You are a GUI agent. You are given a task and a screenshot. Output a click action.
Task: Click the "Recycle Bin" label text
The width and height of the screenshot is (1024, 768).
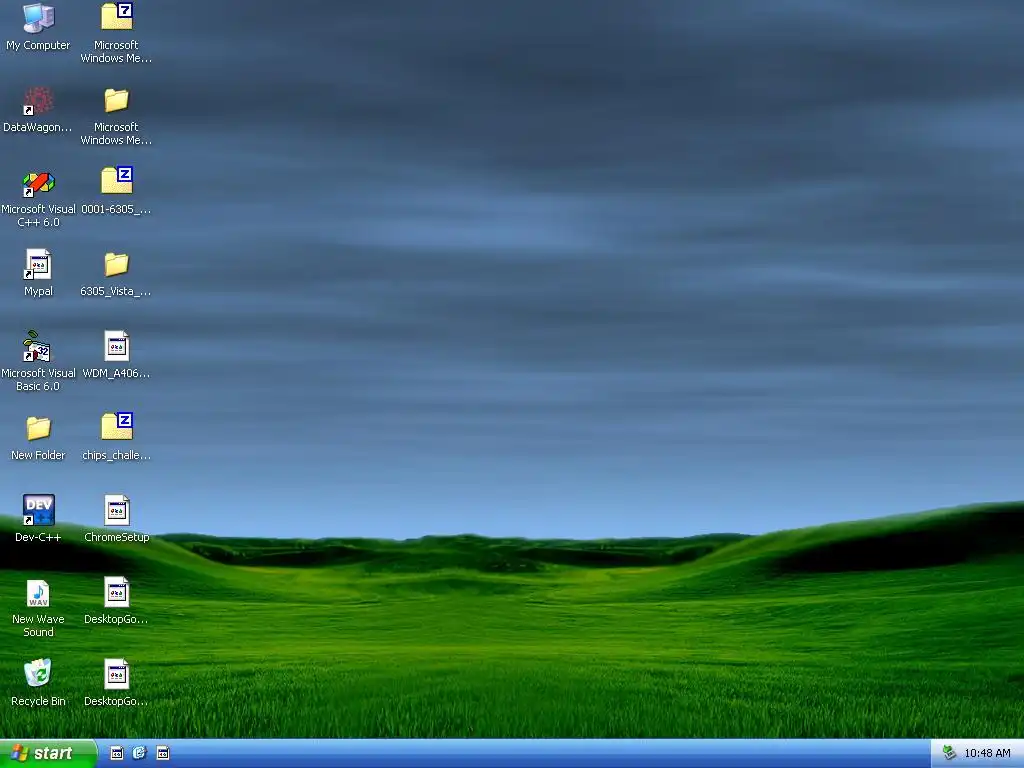point(38,701)
